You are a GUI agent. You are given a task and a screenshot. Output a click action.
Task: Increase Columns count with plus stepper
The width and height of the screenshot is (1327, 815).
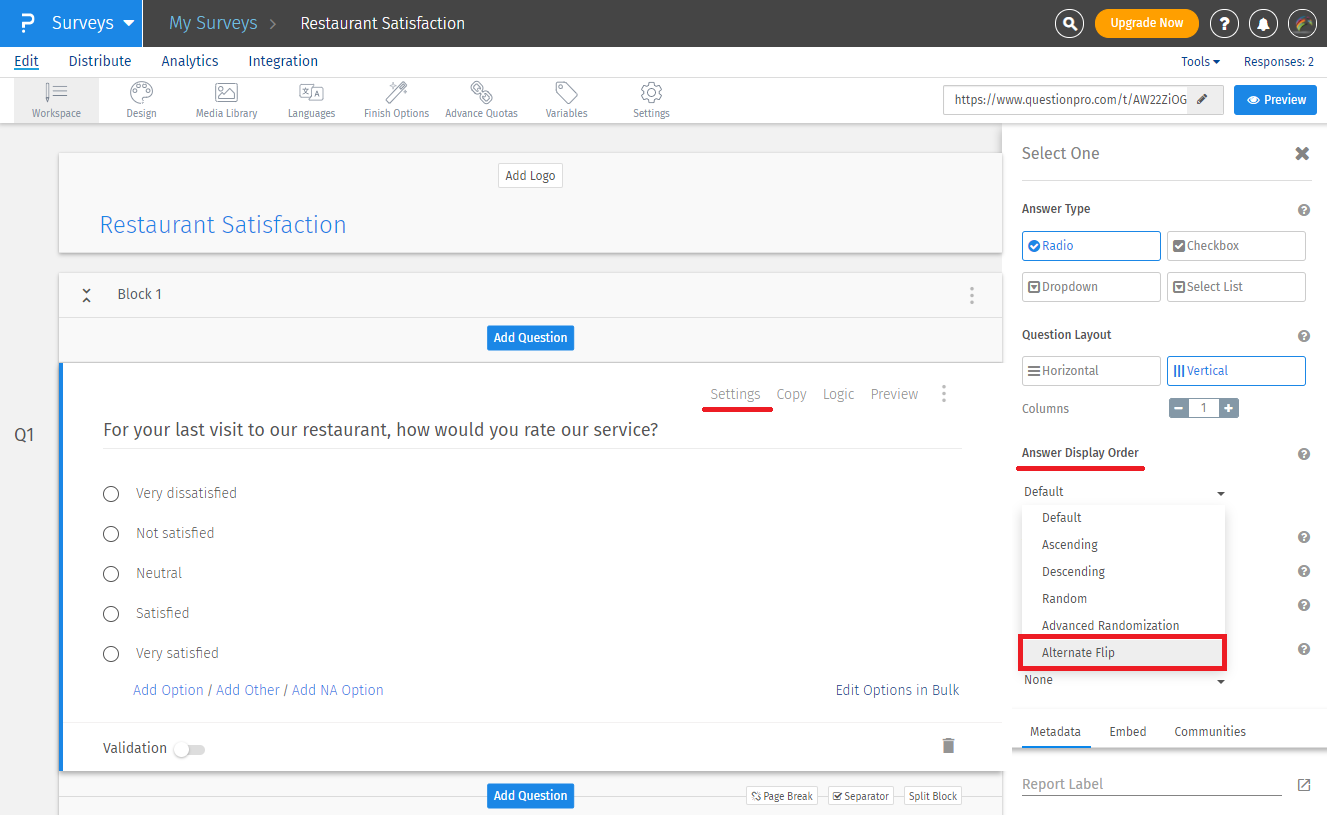[x=1228, y=408]
